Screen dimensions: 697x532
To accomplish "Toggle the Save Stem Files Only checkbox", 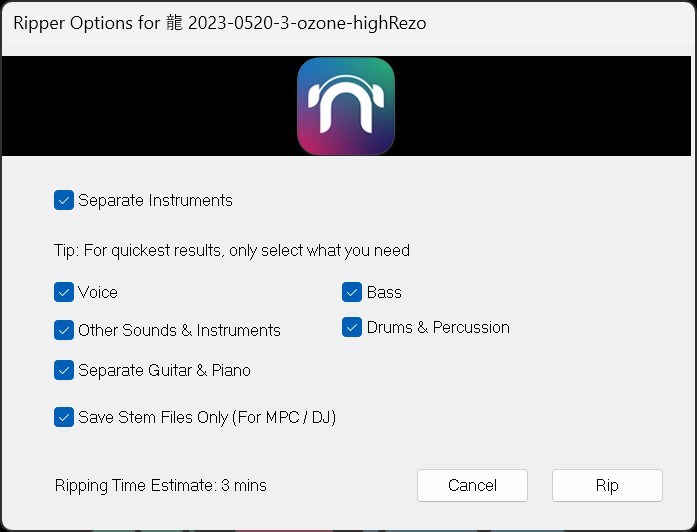I will [x=64, y=417].
